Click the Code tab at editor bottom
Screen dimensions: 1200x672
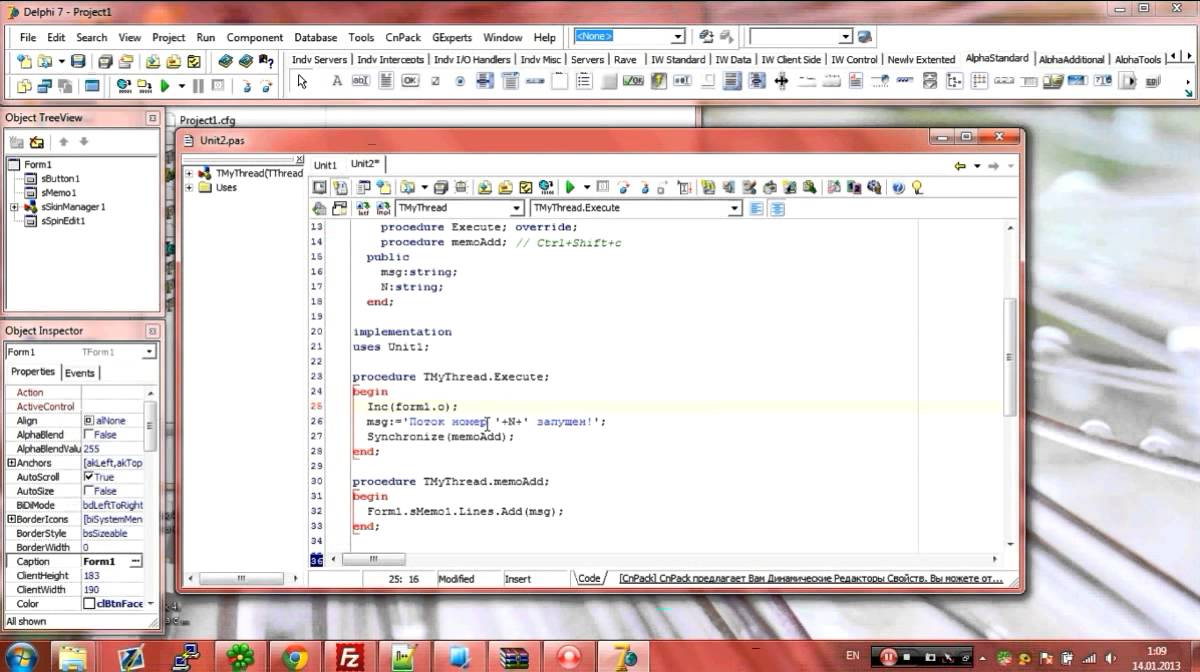[589, 578]
